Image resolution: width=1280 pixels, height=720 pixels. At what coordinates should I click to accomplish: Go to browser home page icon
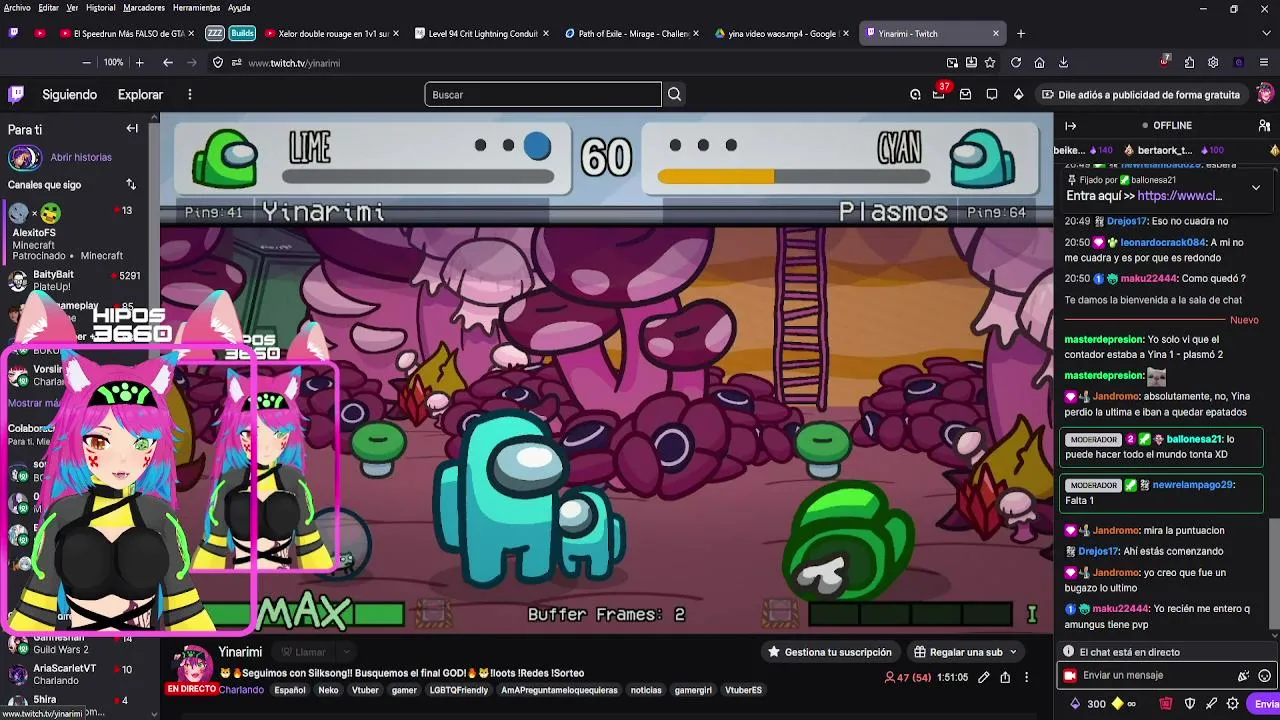click(1039, 62)
